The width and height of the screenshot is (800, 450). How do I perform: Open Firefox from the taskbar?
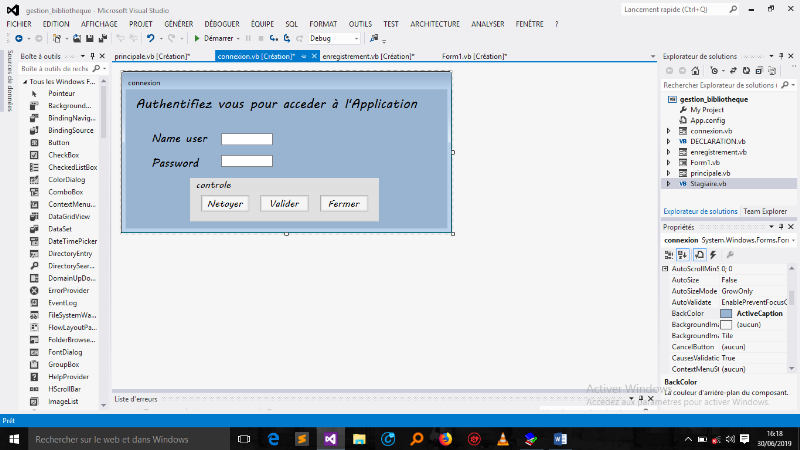(445, 439)
